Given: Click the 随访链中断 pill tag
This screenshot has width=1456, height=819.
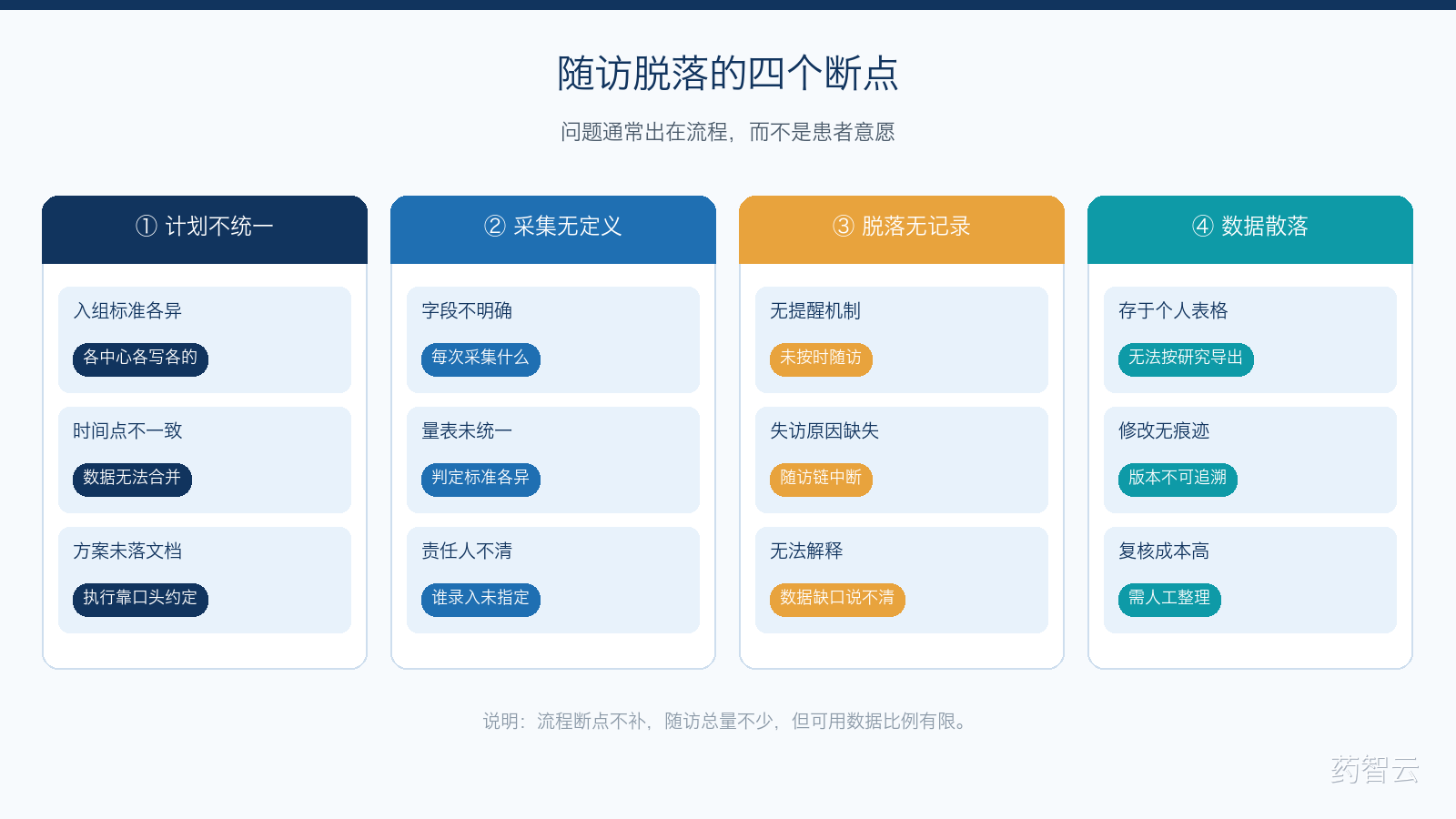Looking at the screenshot, I should pos(821,478).
